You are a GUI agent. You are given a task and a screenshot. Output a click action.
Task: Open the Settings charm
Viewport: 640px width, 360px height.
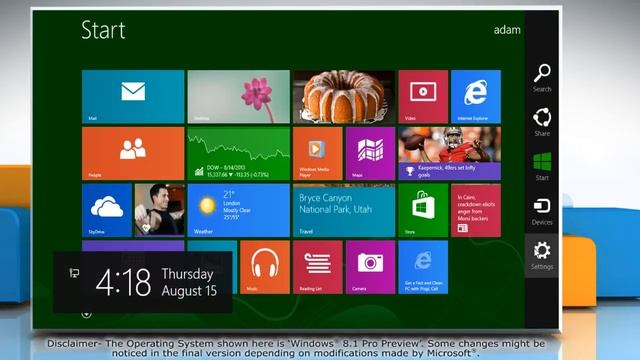pyautogui.click(x=542, y=256)
